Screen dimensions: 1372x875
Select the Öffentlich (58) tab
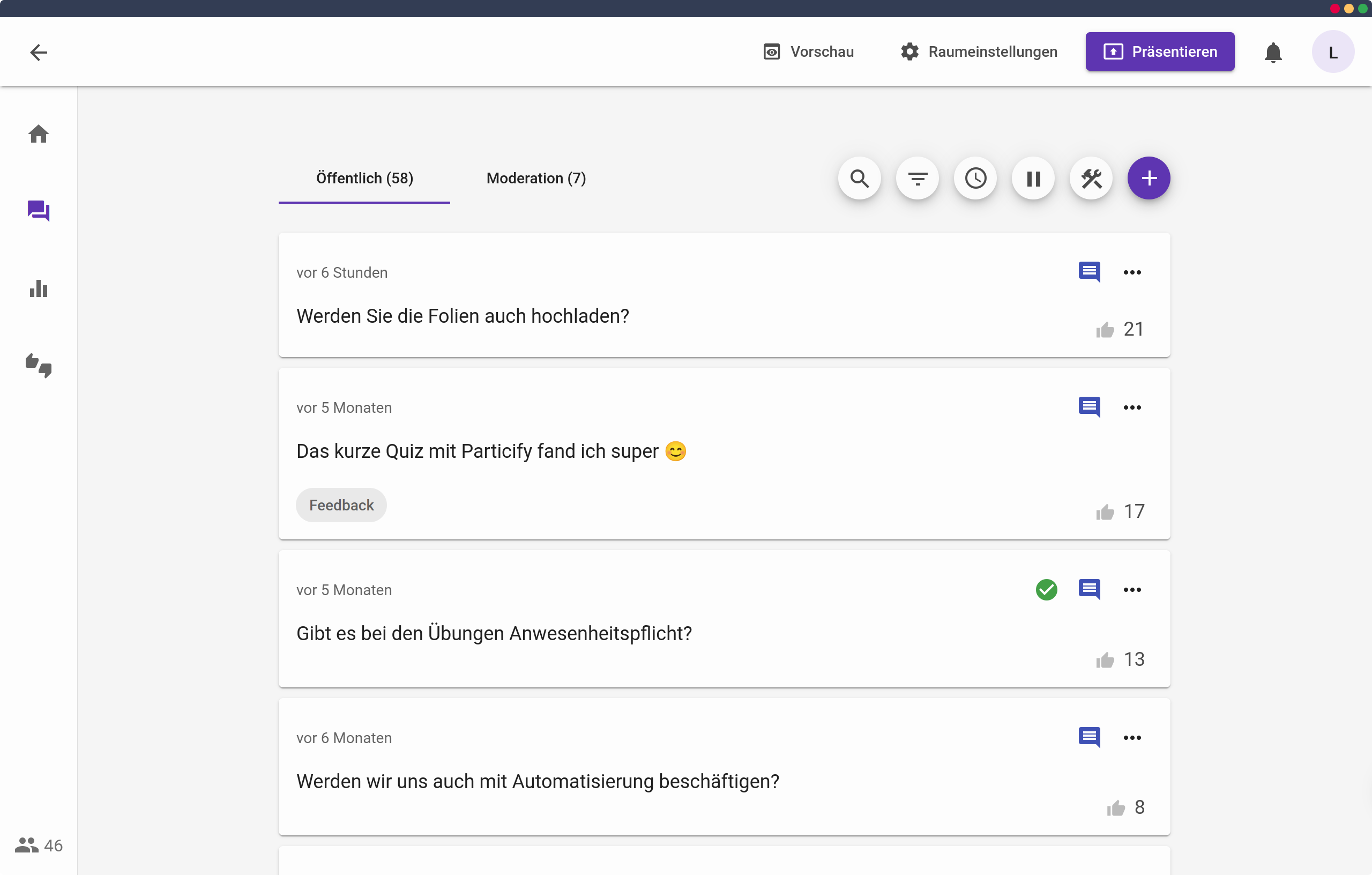[x=364, y=179]
